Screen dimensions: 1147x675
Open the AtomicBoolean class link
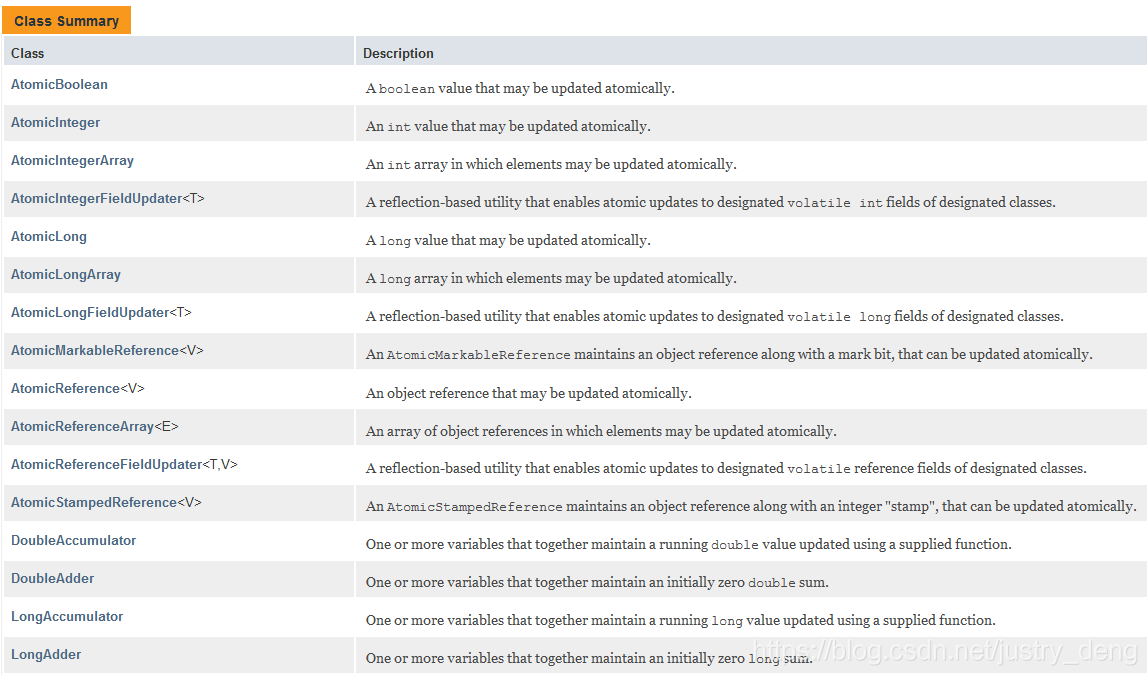(x=59, y=85)
